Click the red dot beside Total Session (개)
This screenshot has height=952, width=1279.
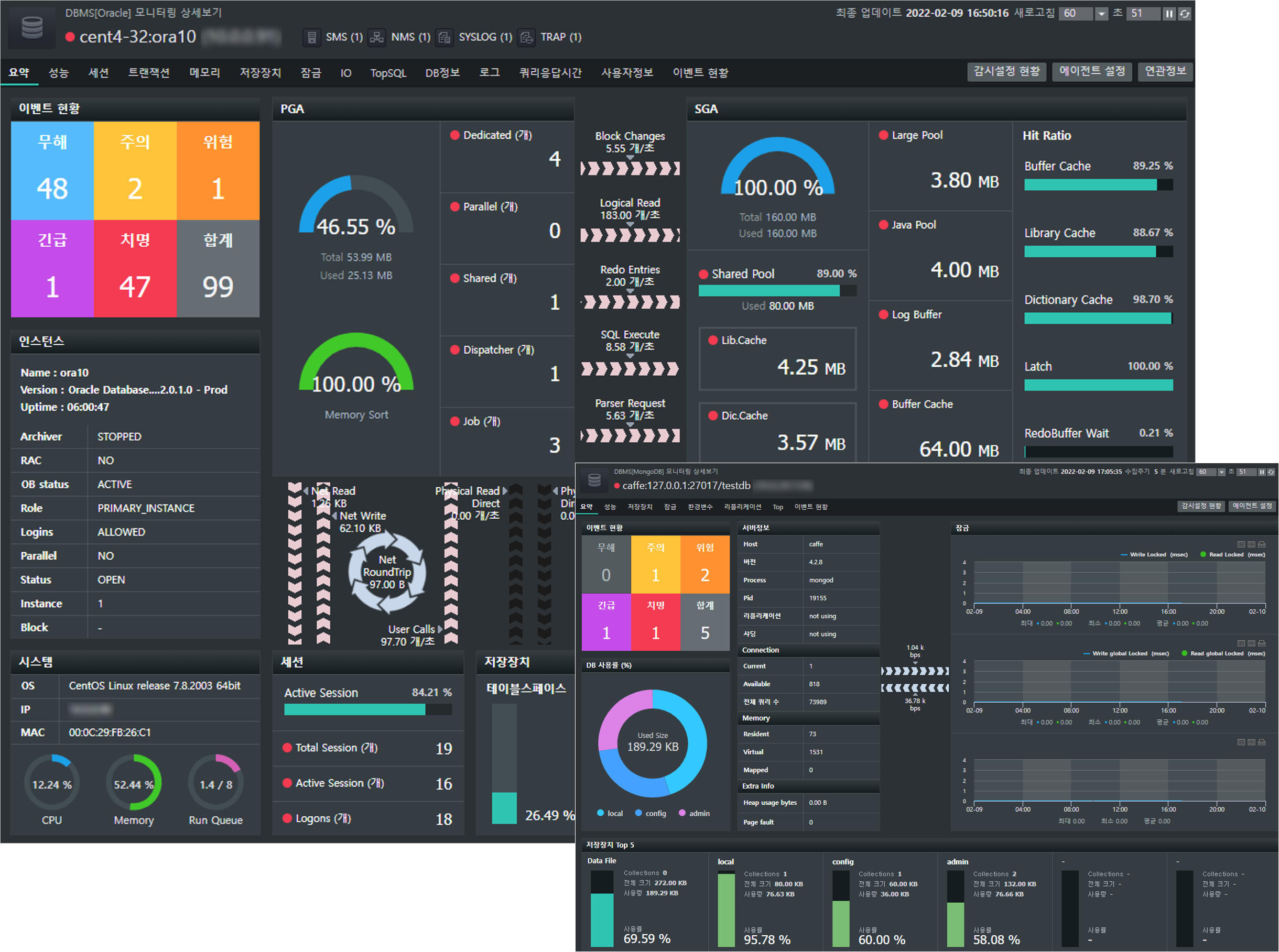287,748
